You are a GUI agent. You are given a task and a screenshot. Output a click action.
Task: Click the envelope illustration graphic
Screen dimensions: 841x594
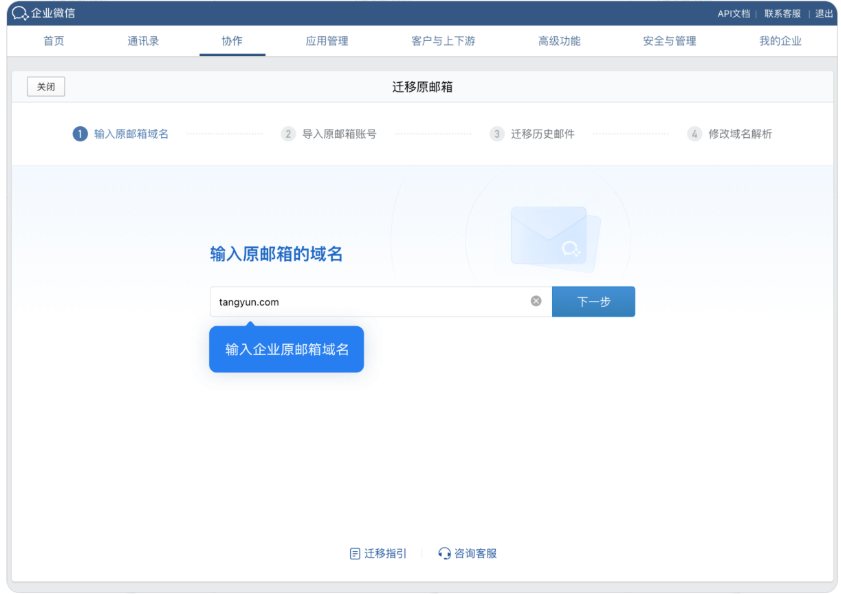click(x=550, y=238)
